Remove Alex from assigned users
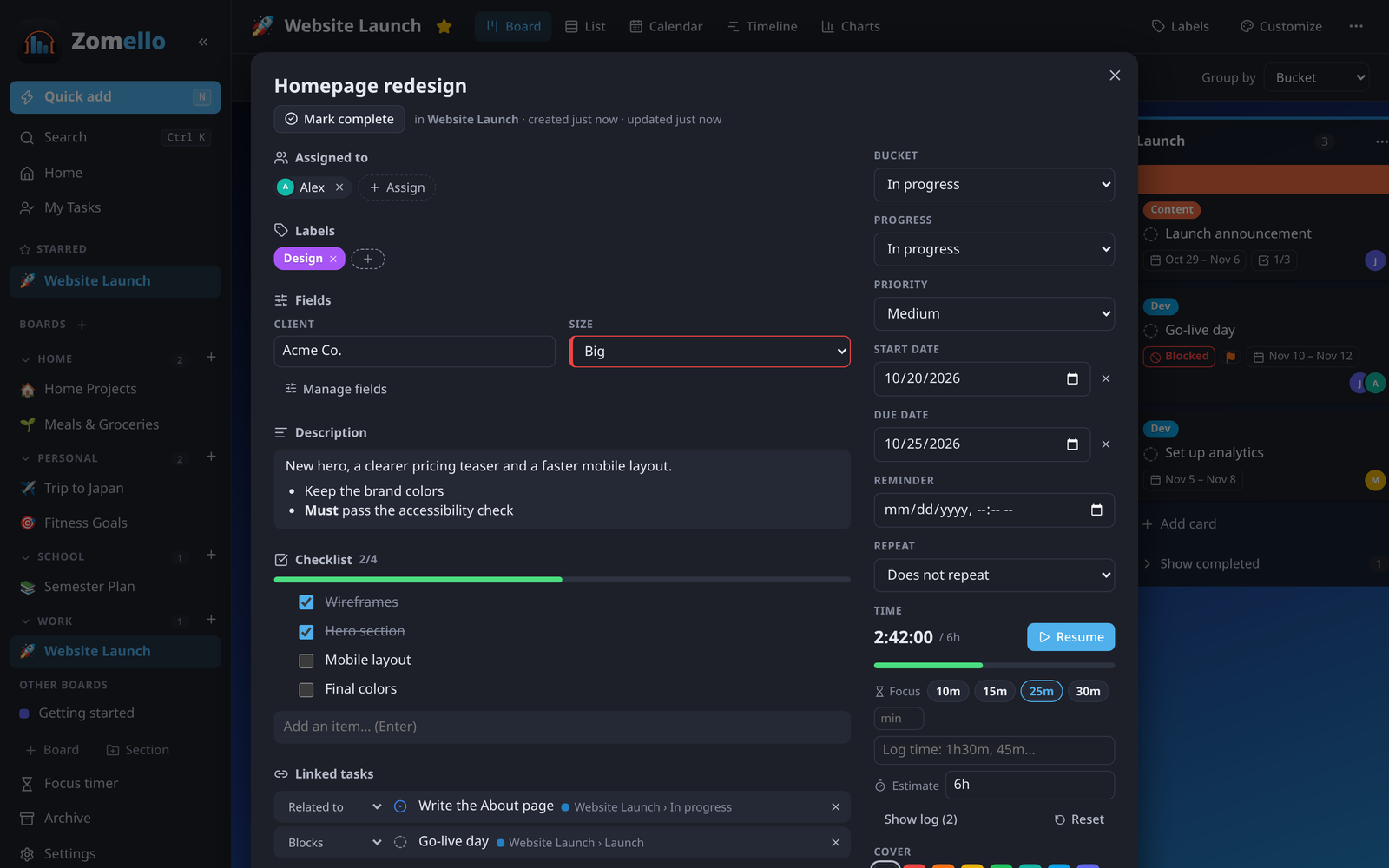The width and height of the screenshot is (1389, 868). (x=339, y=187)
